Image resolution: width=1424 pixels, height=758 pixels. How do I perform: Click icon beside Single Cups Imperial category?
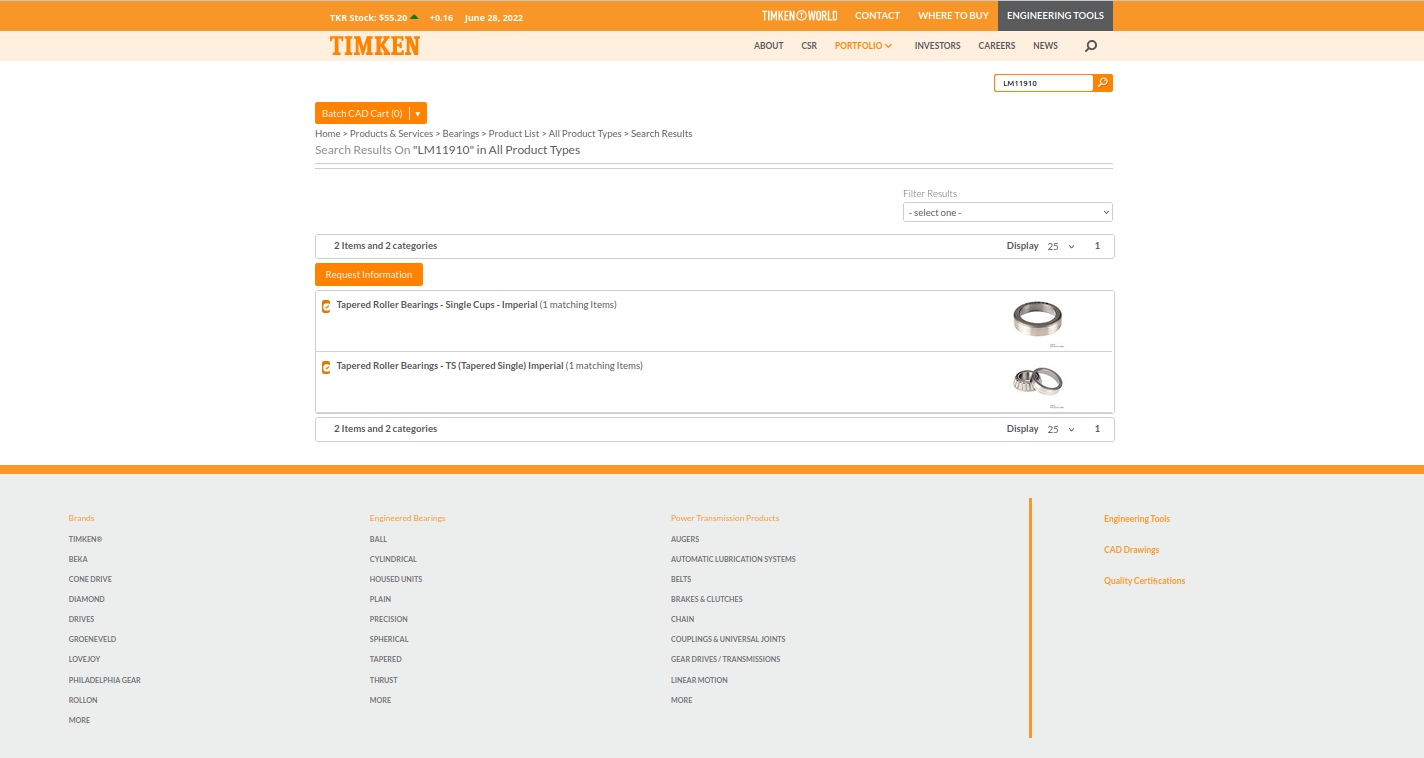[326, 306]
